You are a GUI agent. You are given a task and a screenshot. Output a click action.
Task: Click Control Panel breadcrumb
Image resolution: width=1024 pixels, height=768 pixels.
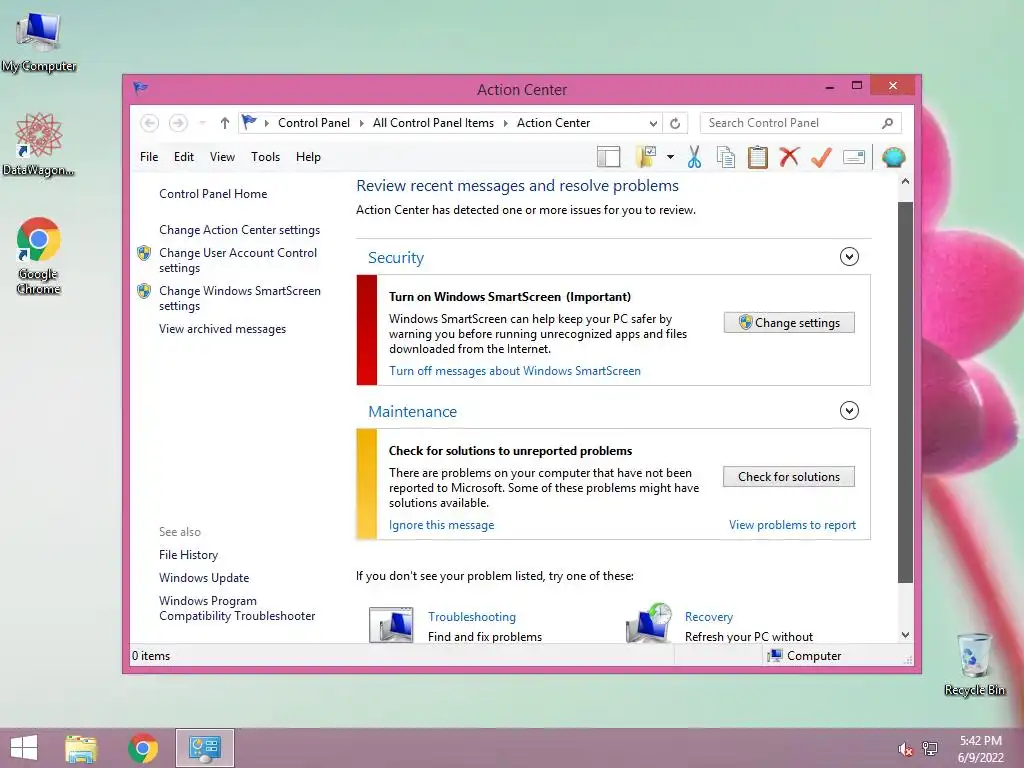coord(314,123)
